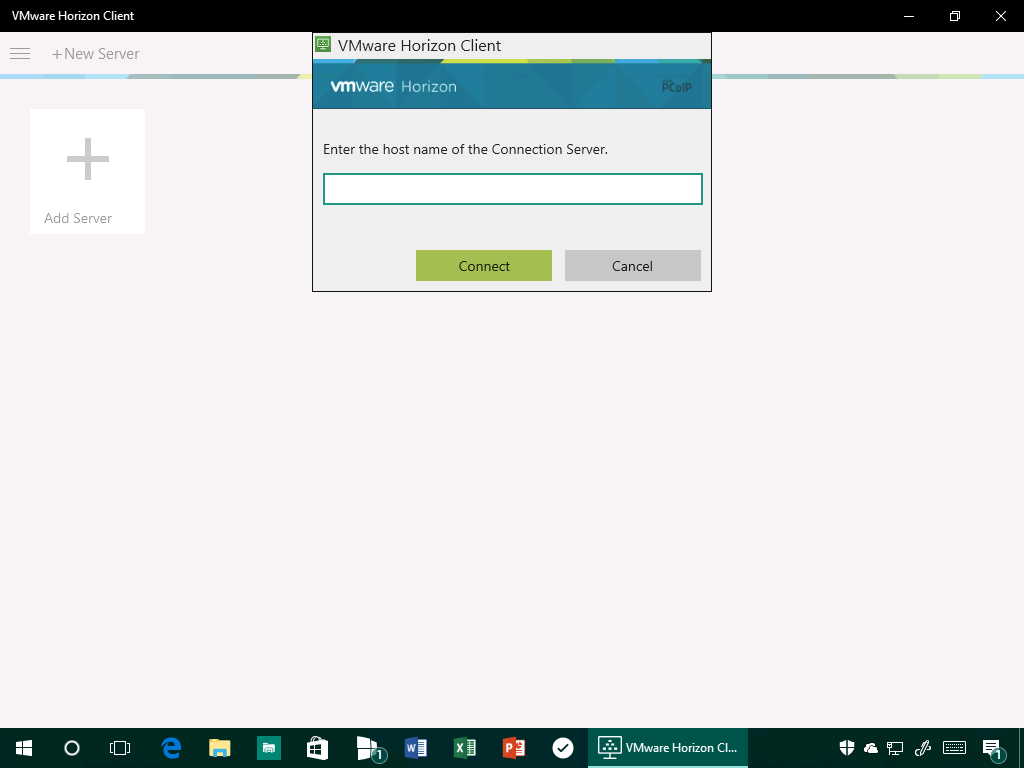The height and width of the screenshot is (768, 1024).
Task: Click the Connect button
Action: click(484, 266)
